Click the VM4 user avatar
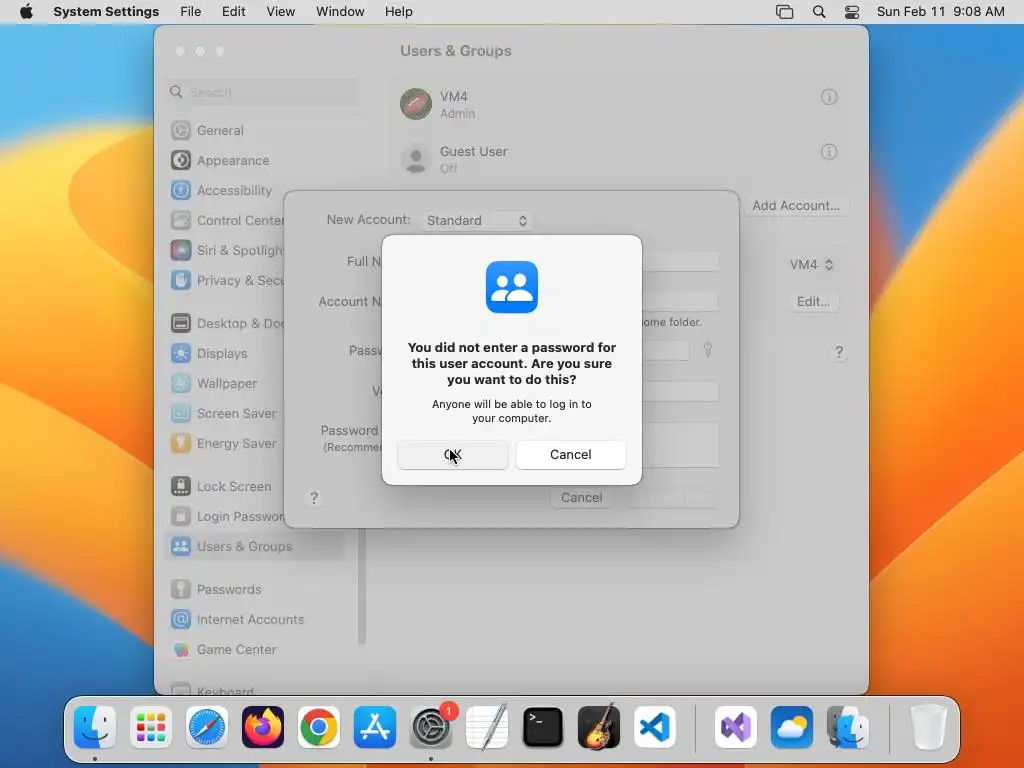The height and width of the screenshot is (768, 1024). click(416, 104)
